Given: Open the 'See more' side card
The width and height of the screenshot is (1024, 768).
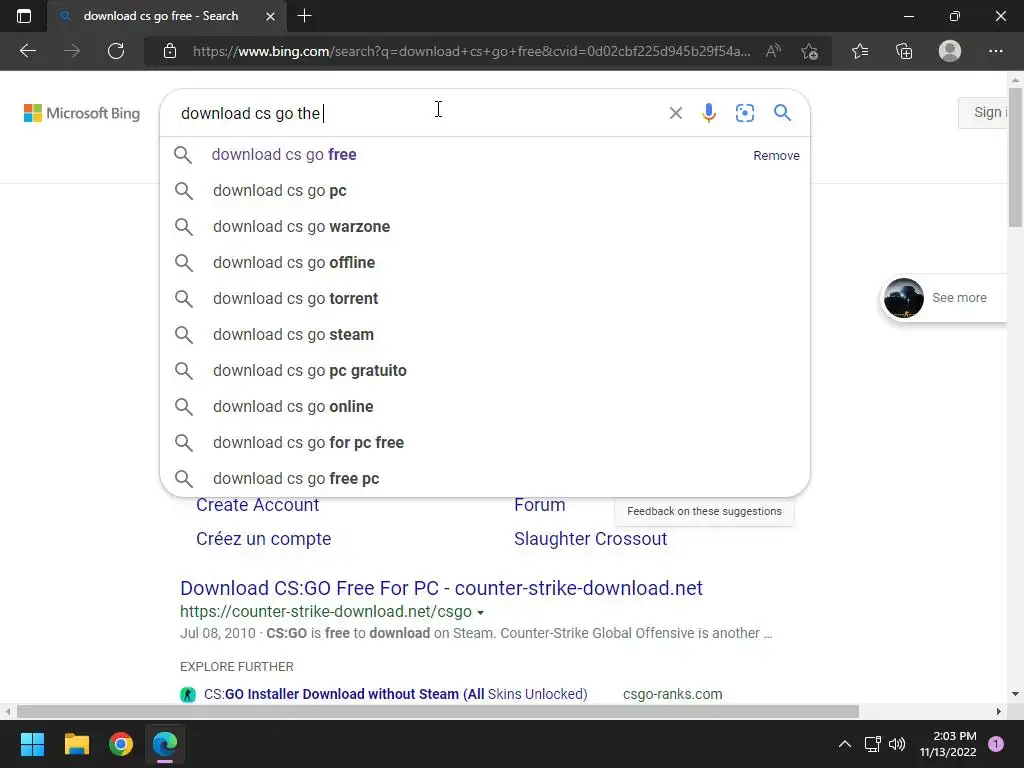Looking at the screenshot, I should pos(944,298).
